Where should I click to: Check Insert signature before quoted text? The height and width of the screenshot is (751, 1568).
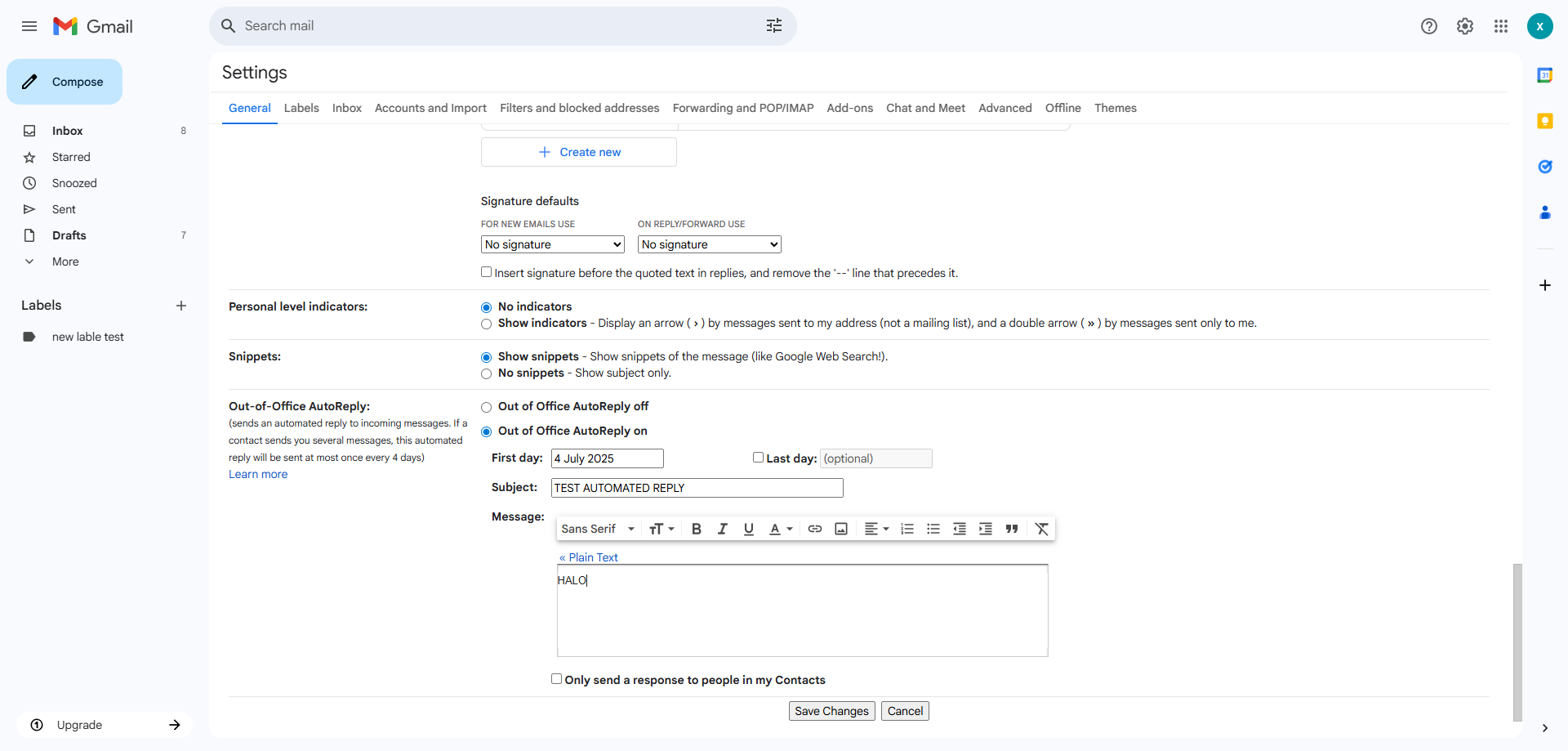click(x=486, y=272)
